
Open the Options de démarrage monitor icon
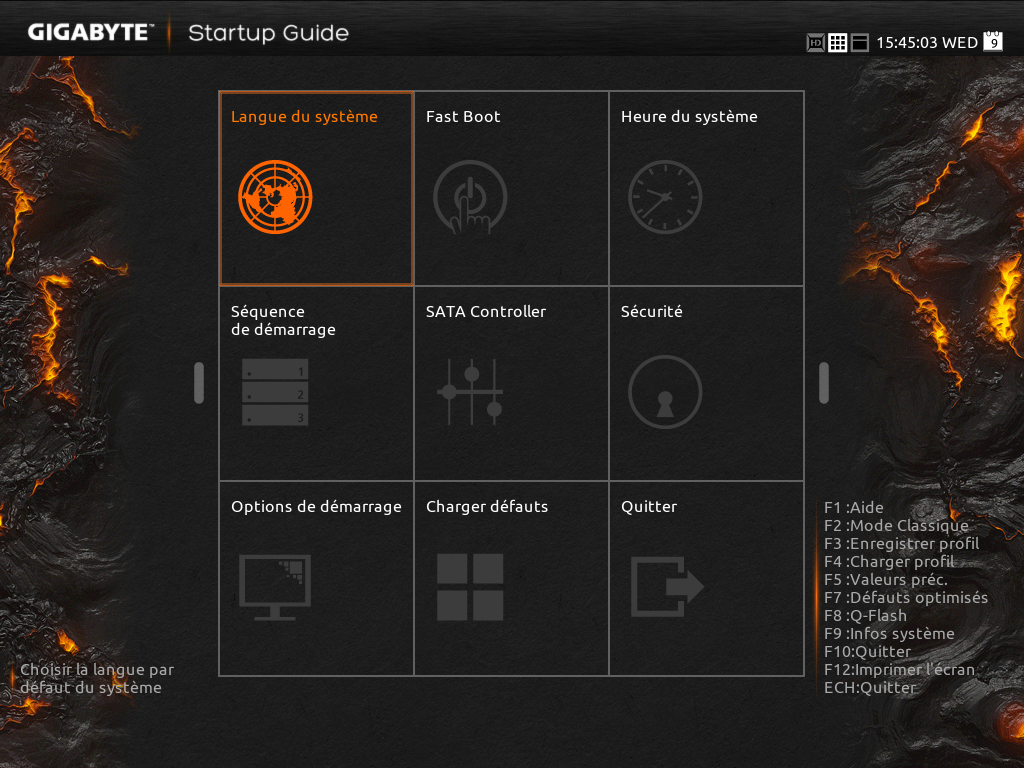(x=275, y=586)
